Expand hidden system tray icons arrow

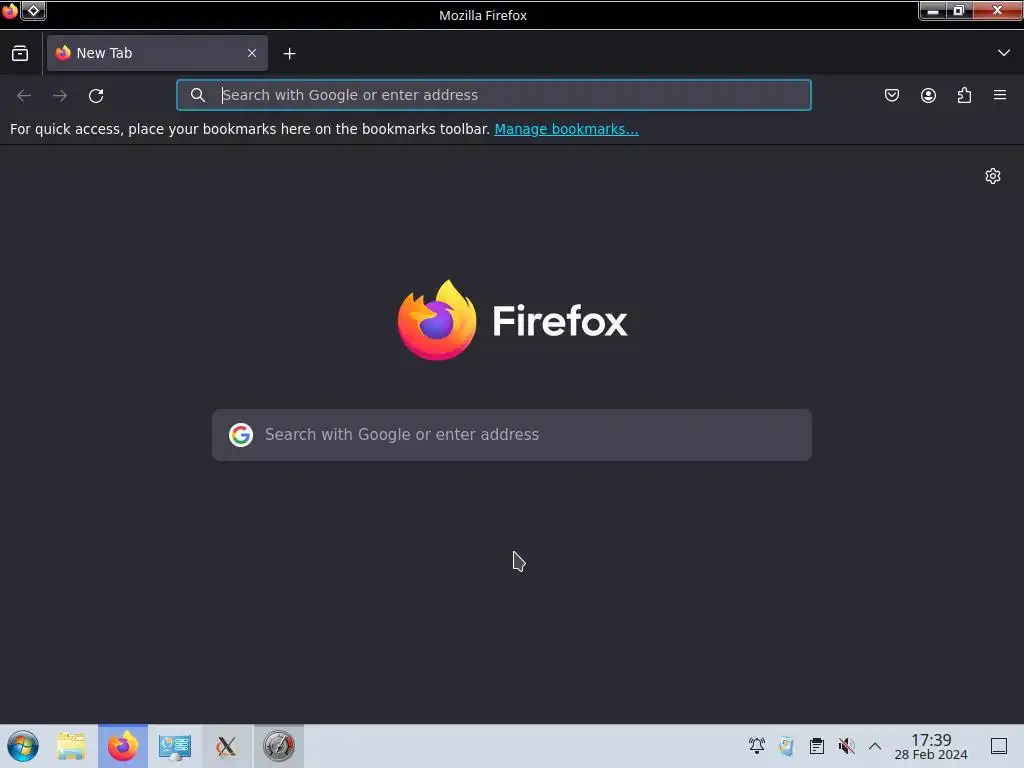875,746
